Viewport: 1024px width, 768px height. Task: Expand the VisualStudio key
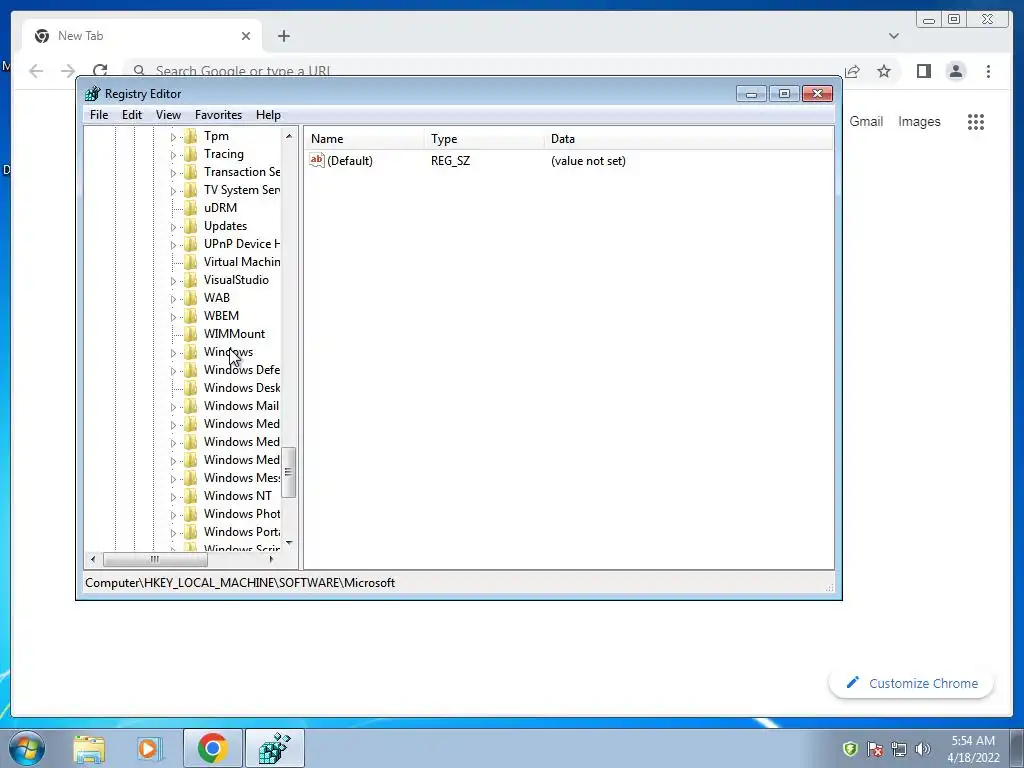click(x=173, y=281)
